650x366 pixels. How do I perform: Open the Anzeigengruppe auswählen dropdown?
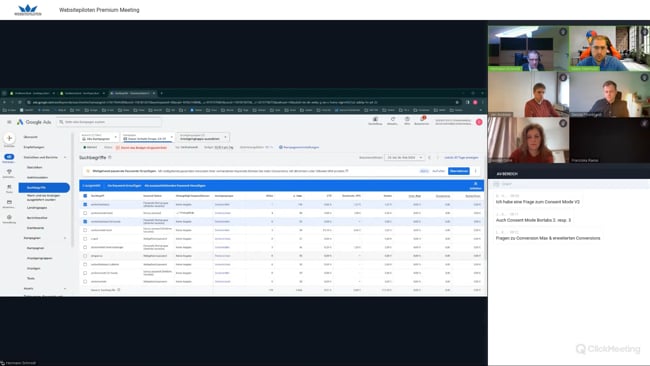[x=203, y=137]
